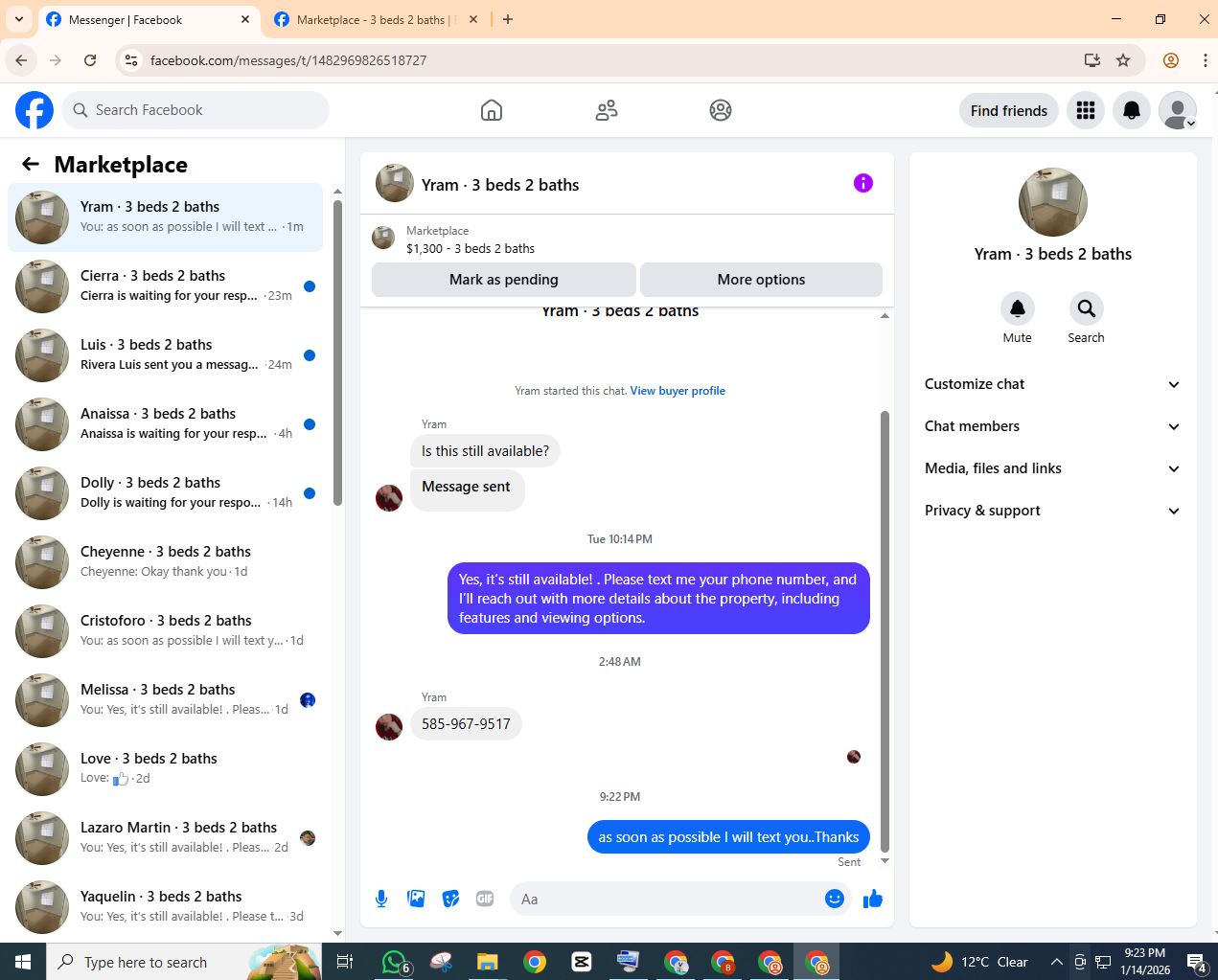Open the Melissa conversation
The image size is (1218, 980).
pyautogui.click(x=165, y=700)
